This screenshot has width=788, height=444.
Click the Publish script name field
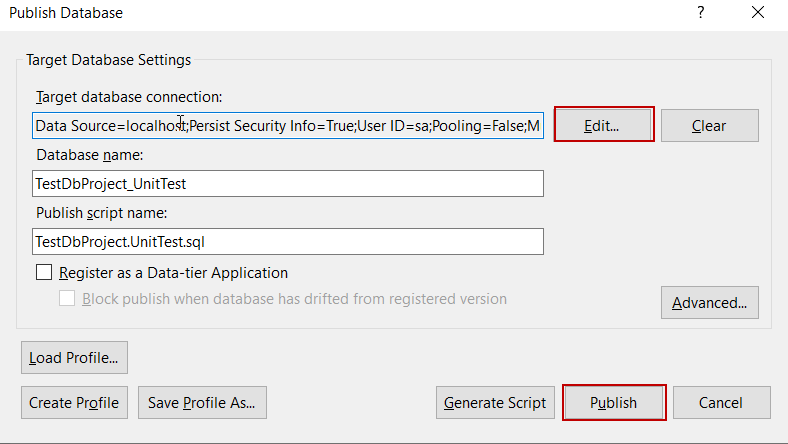288,242
